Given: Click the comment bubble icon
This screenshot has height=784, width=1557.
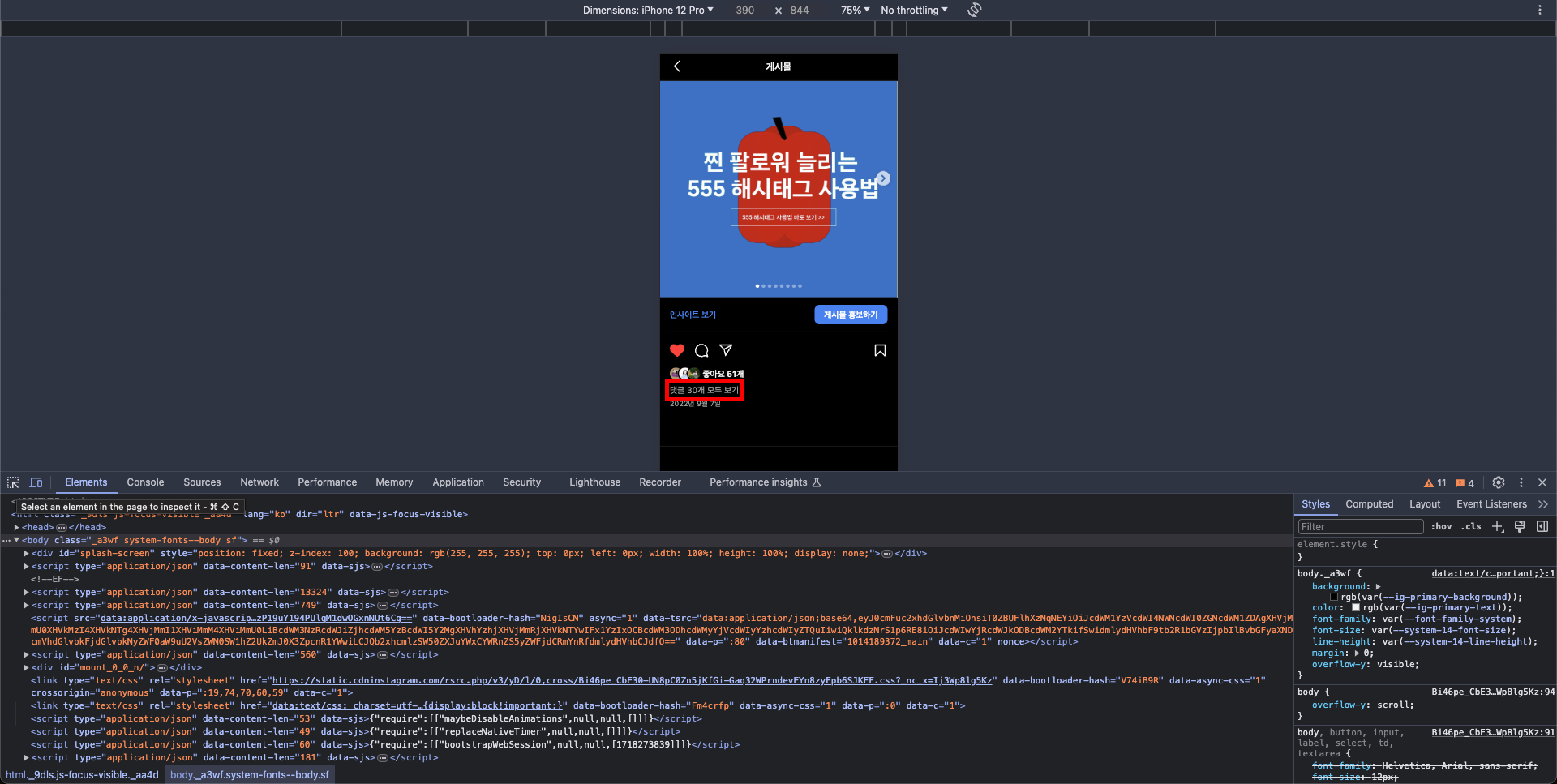Looking at the screenshot, I should tap(701, 350).
